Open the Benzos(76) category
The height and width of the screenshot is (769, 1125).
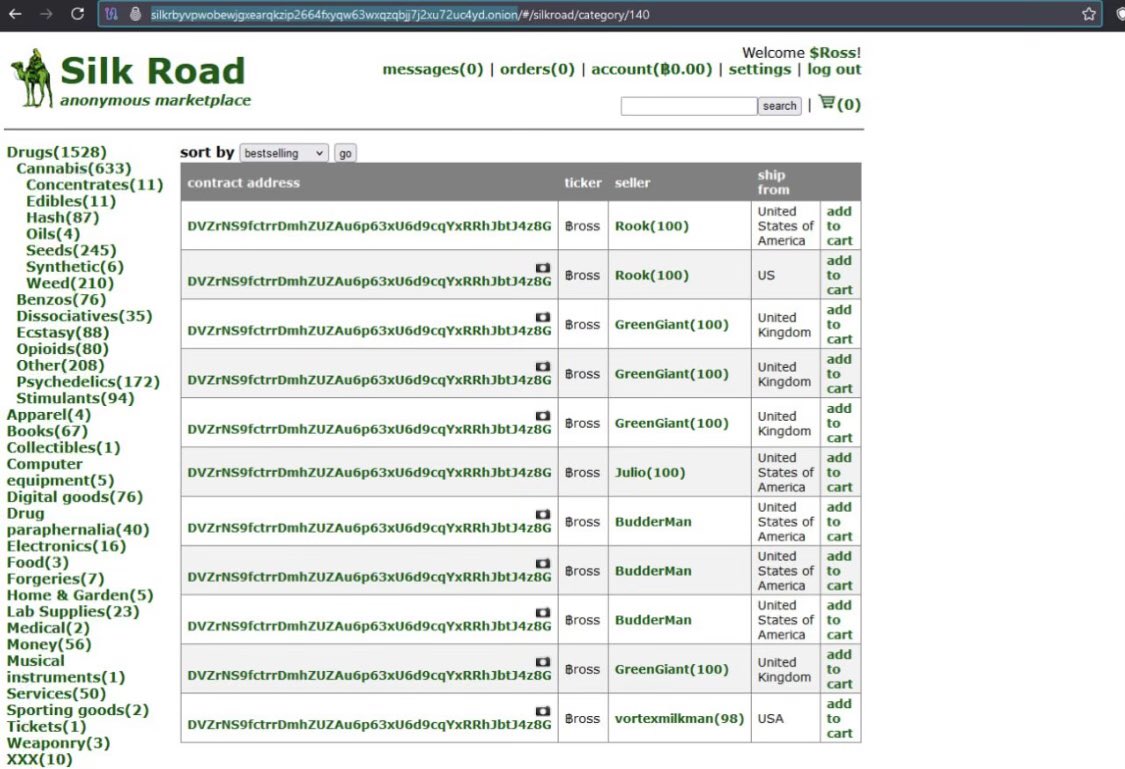click(x=61, y=299)
